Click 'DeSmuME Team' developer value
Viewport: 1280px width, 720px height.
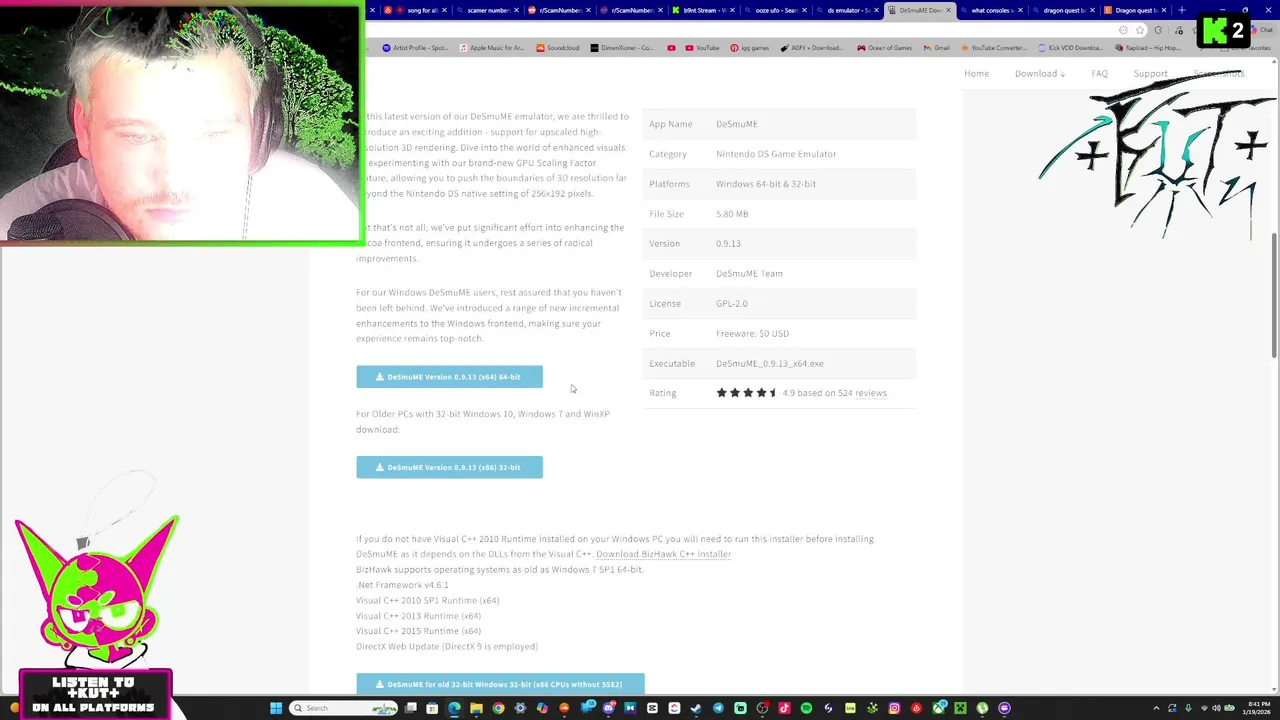pyautogui.click(x=749, y=273)
